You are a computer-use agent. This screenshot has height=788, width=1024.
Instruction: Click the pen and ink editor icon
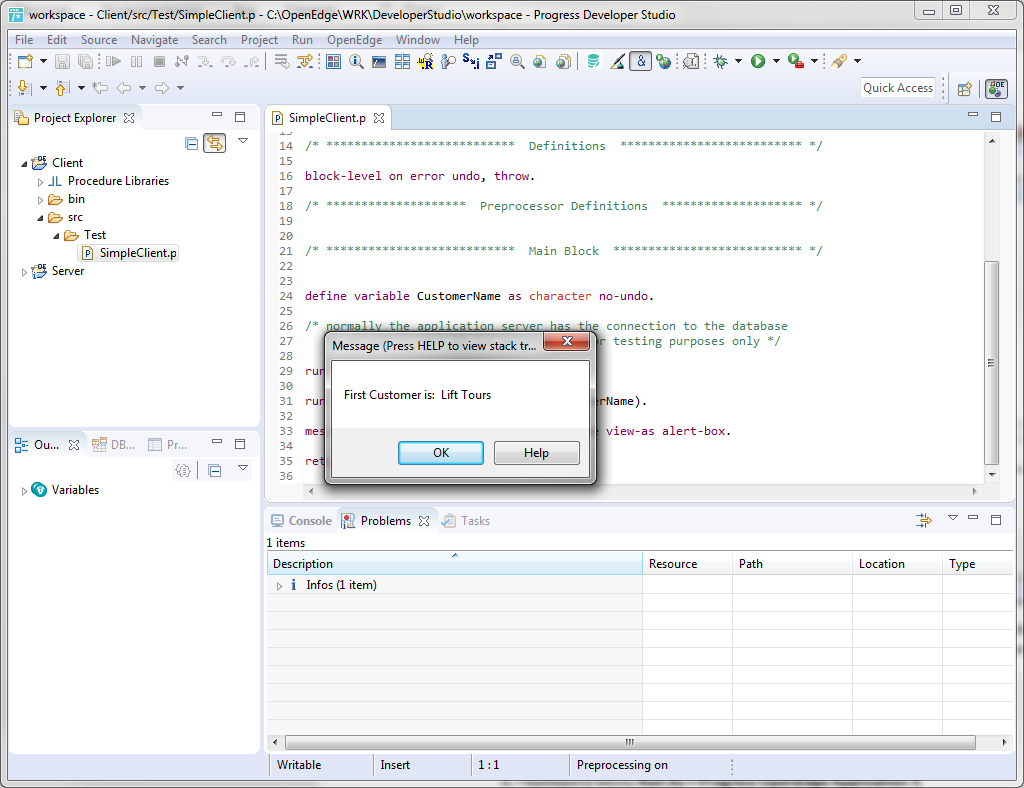pos(617,61)
